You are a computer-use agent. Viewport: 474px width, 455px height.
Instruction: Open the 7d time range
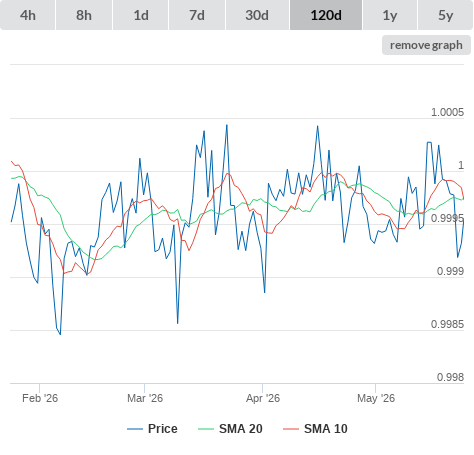197,15
